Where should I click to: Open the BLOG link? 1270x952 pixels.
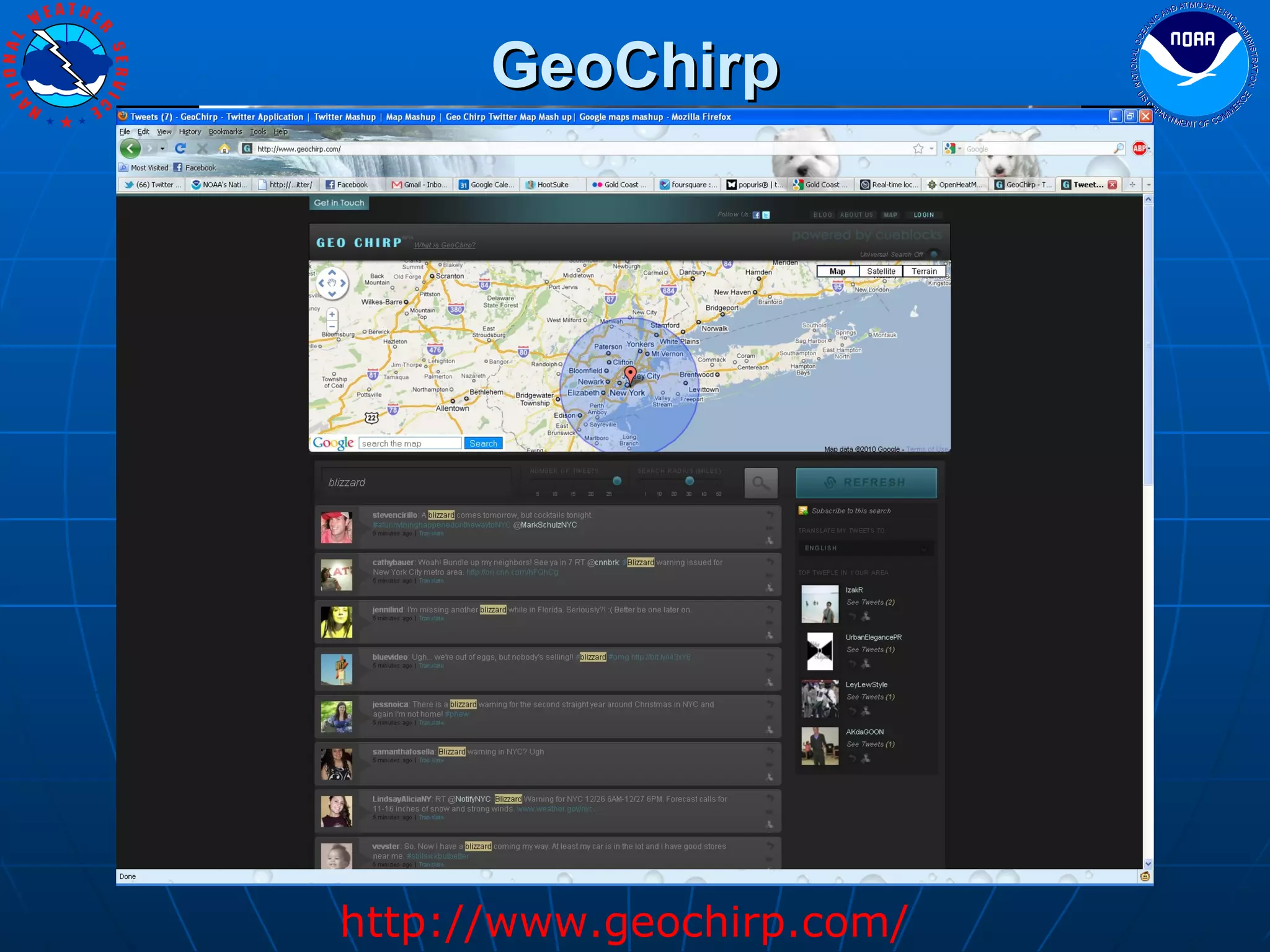(822, 215)
